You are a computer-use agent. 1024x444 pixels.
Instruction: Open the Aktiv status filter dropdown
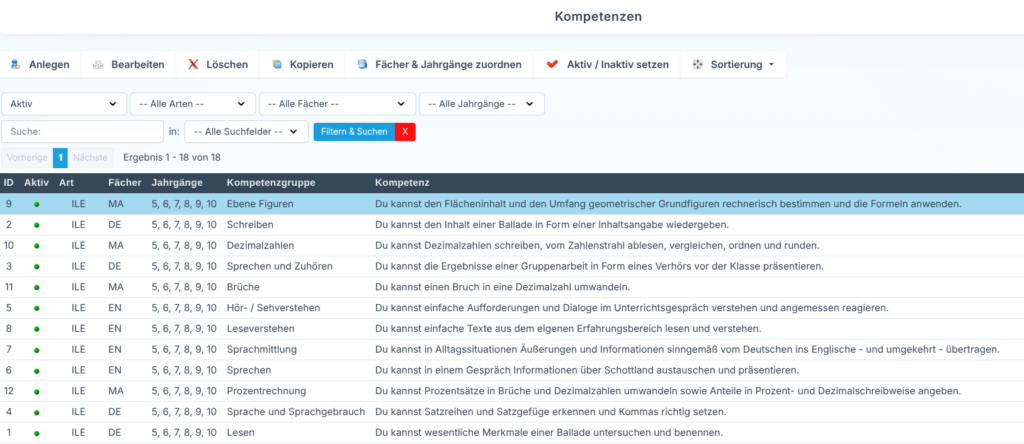pyautogui.click(x=64, y=104)
